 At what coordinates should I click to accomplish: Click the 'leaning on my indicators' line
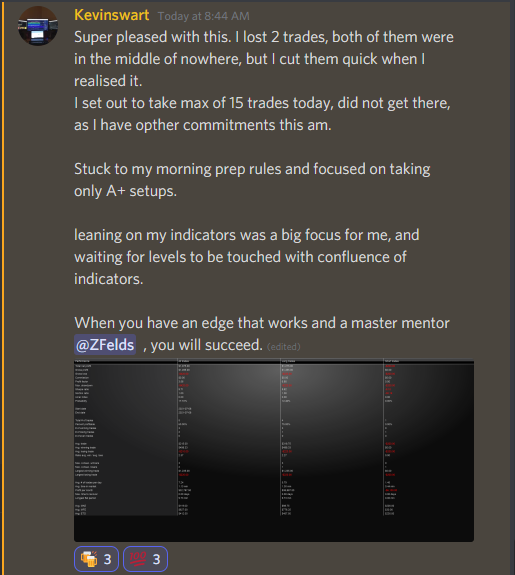point(246,235)
